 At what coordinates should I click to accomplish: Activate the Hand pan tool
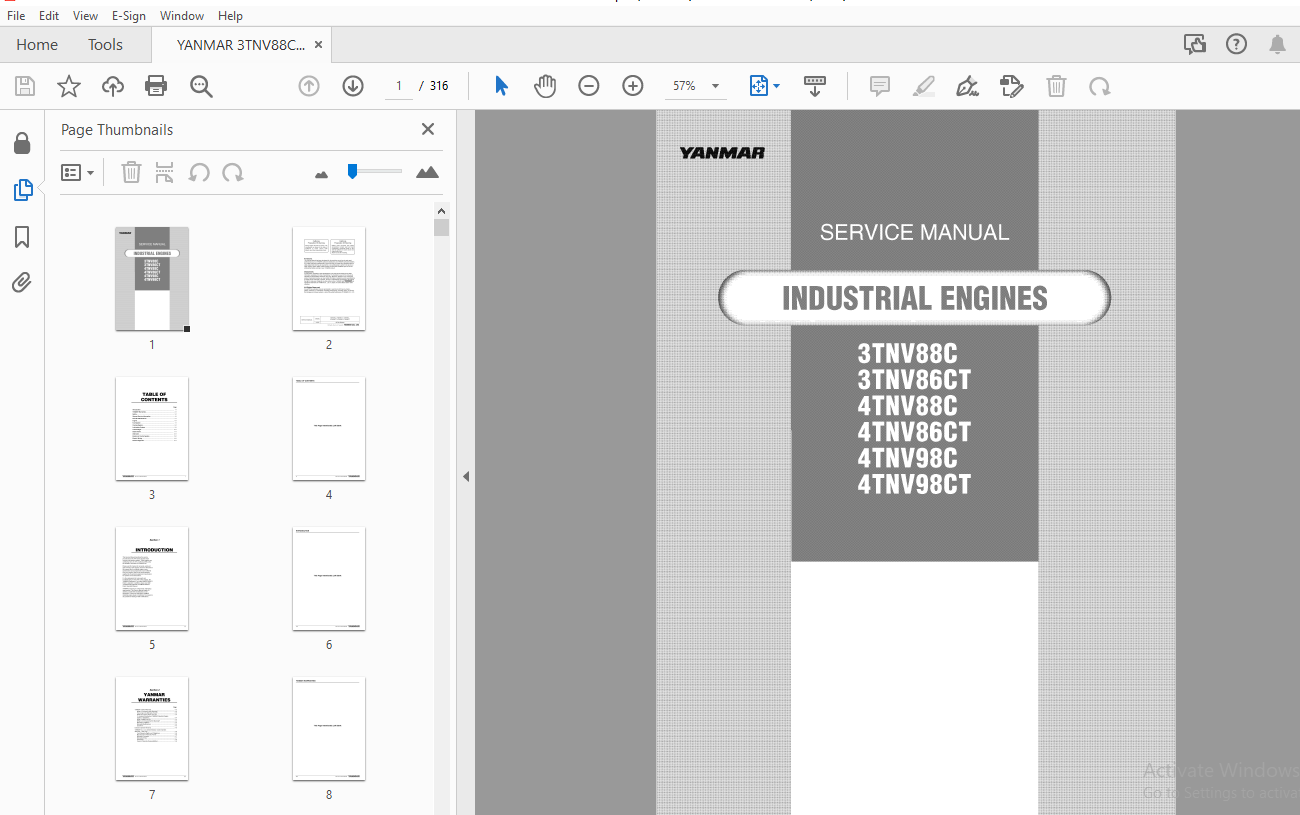pyautogui.click(x=545, y=86)
